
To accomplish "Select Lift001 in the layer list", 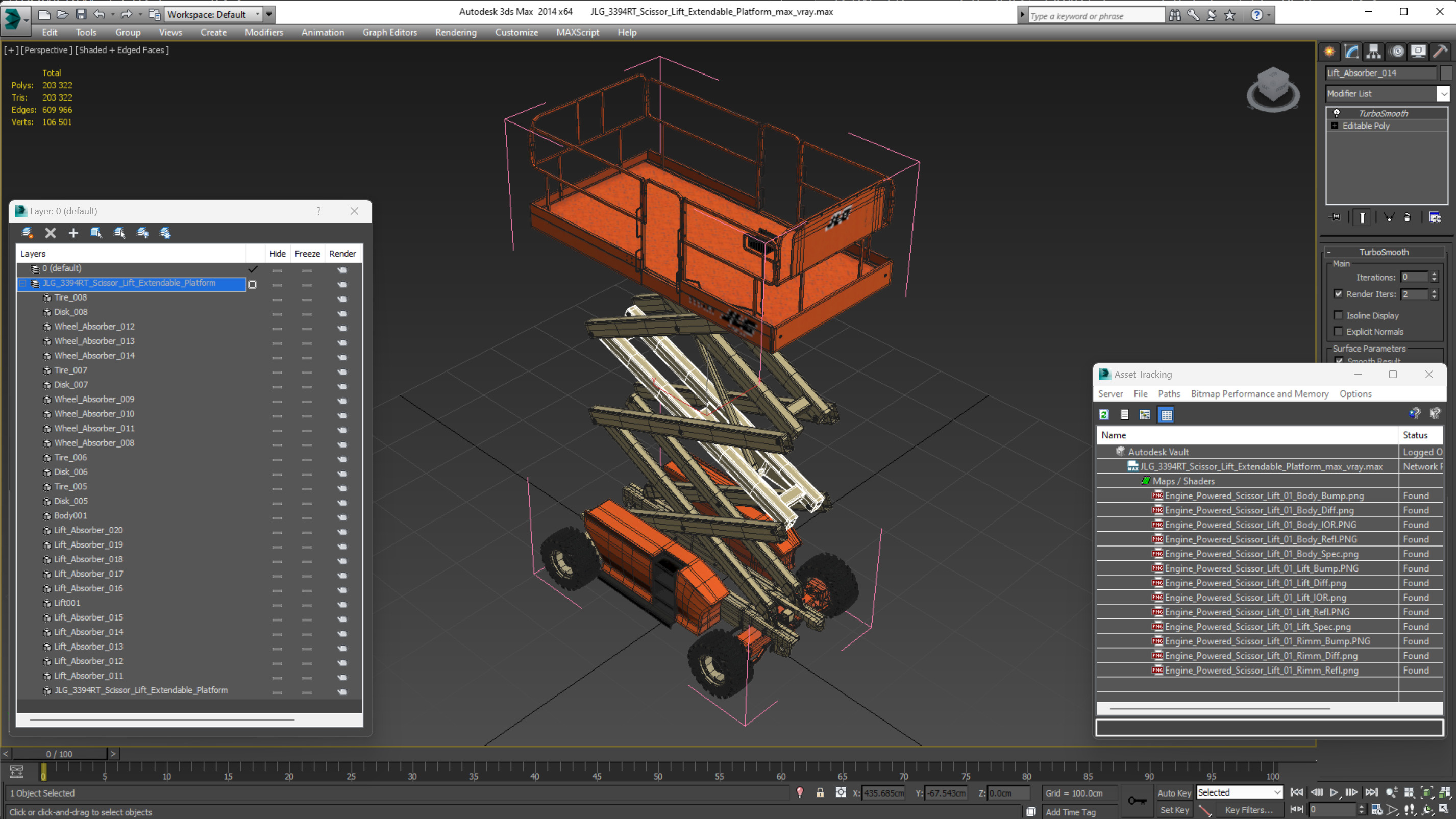I will point(67,603).
